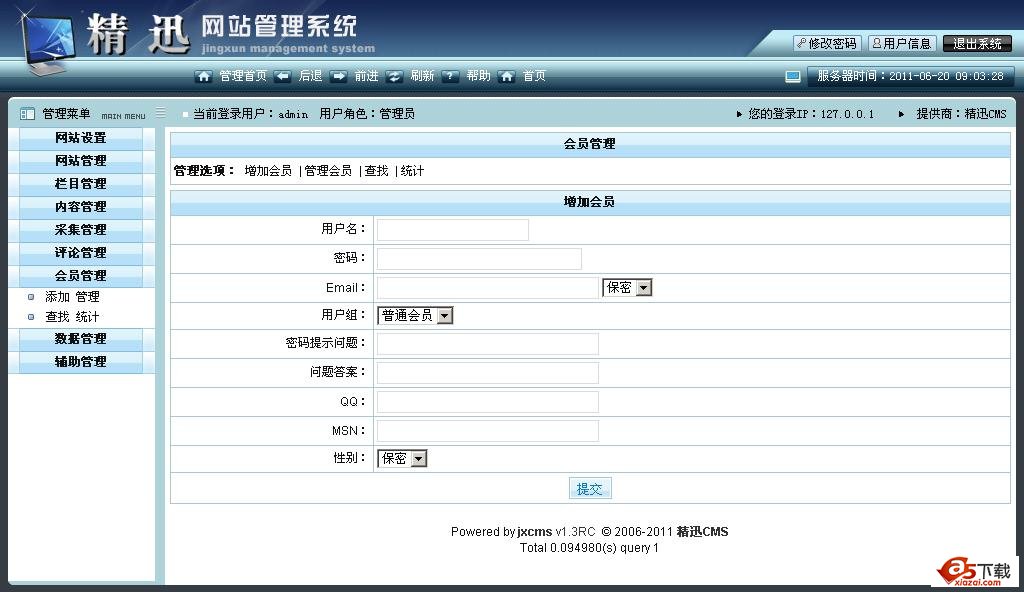Click jxcms link in footer
Image resolution: width=1024 pixels, height=592 pixels.
click(535, 532)
